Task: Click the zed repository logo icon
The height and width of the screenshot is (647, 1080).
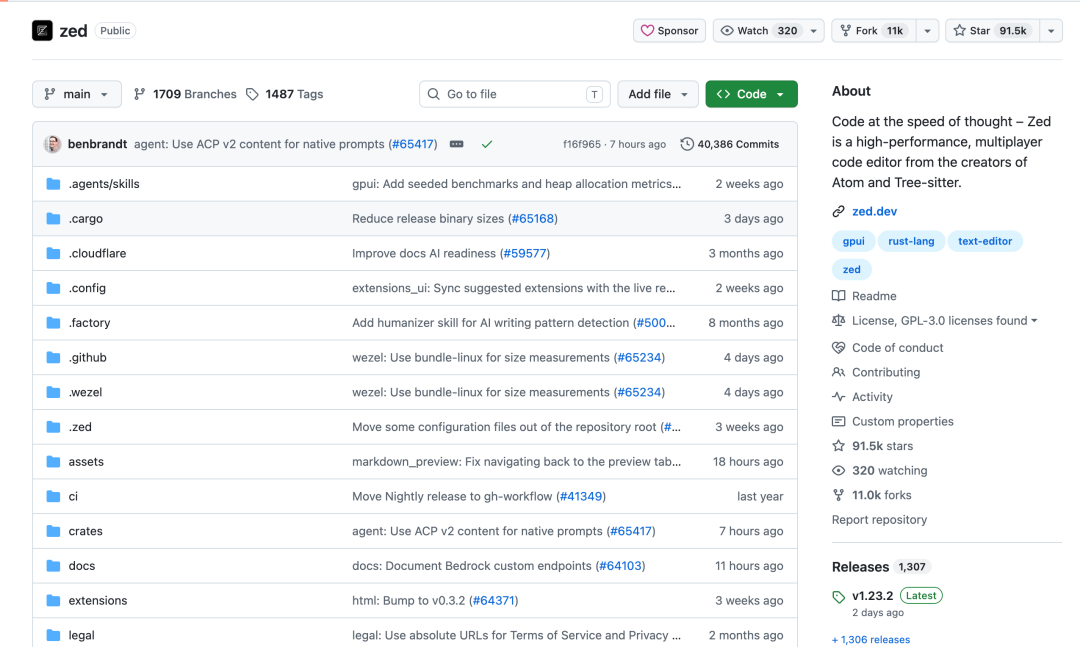Action: click(x=42, y=30)
